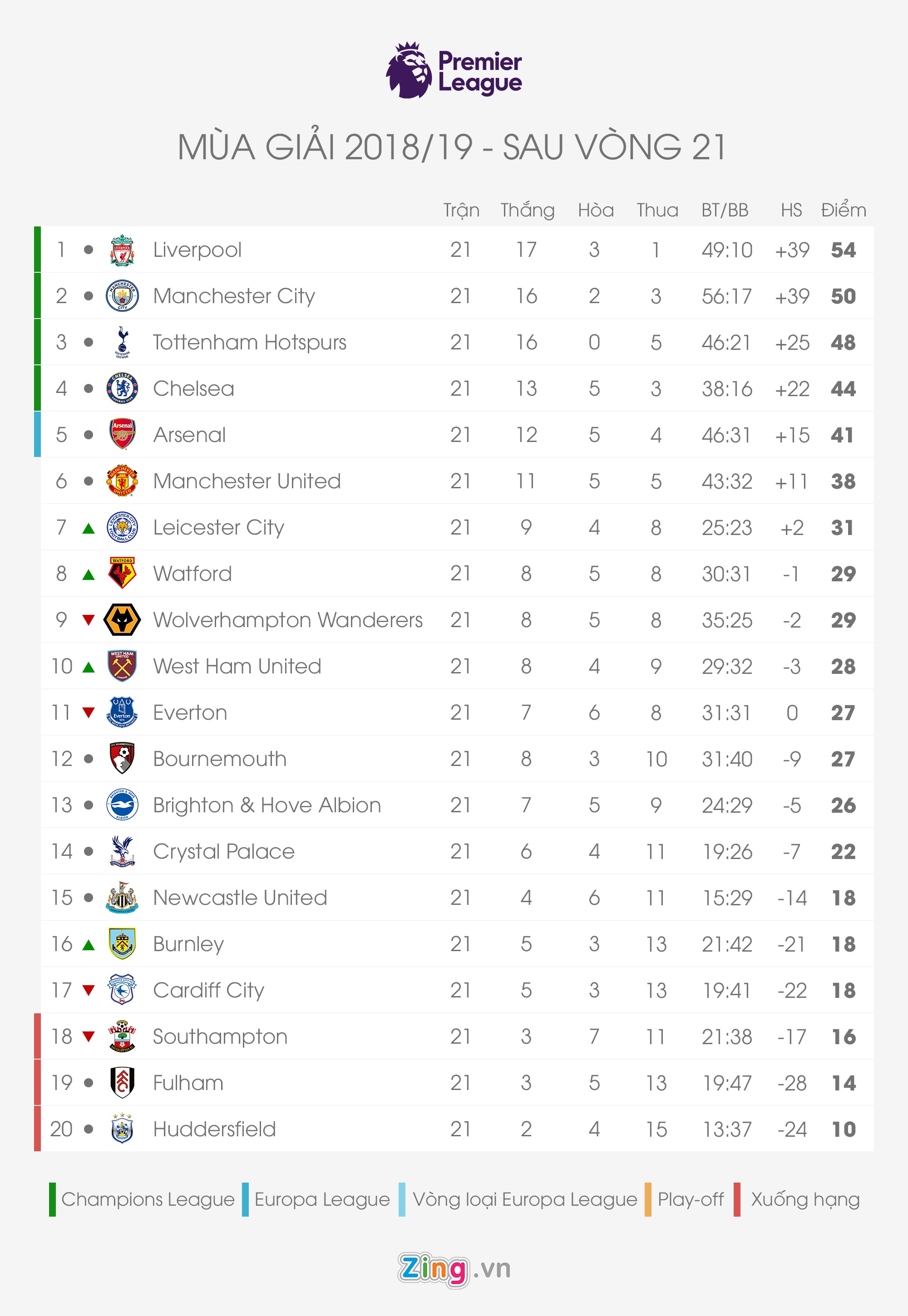Select the Chelsea crest icon
This screenshot has width=908, height=1316.
122,388
